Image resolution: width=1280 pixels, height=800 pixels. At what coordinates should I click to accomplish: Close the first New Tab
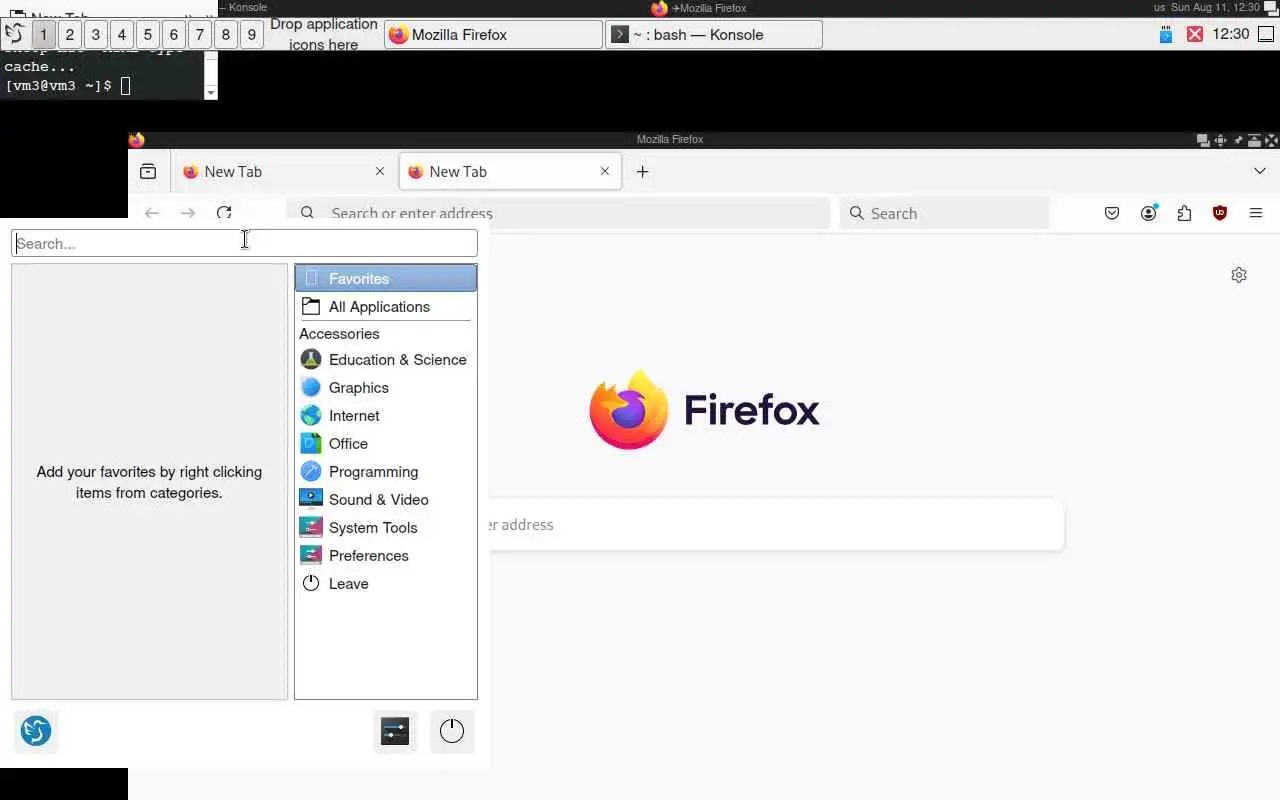[380, 172]
